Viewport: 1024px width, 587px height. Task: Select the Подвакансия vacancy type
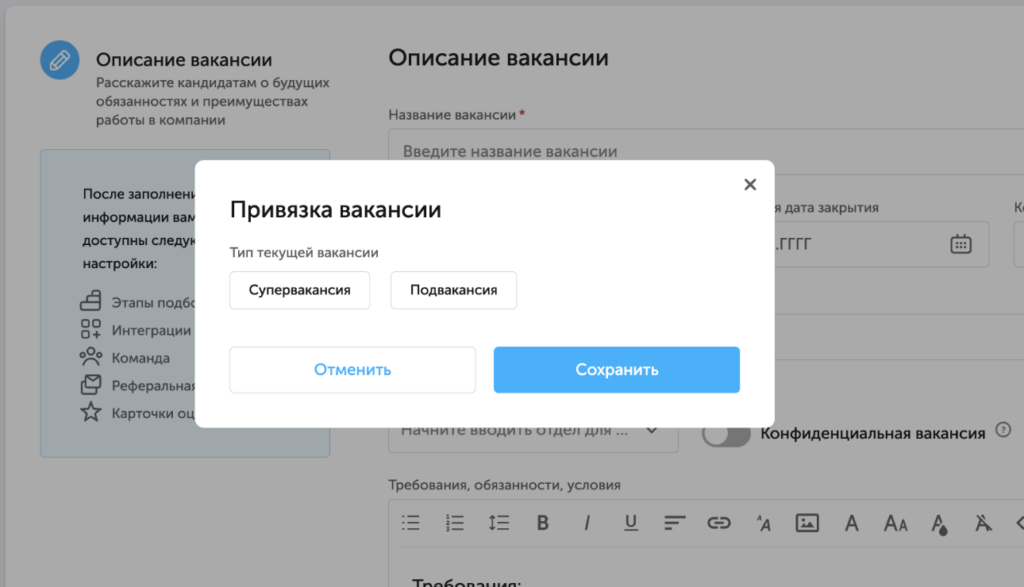(x=453, y=290)
